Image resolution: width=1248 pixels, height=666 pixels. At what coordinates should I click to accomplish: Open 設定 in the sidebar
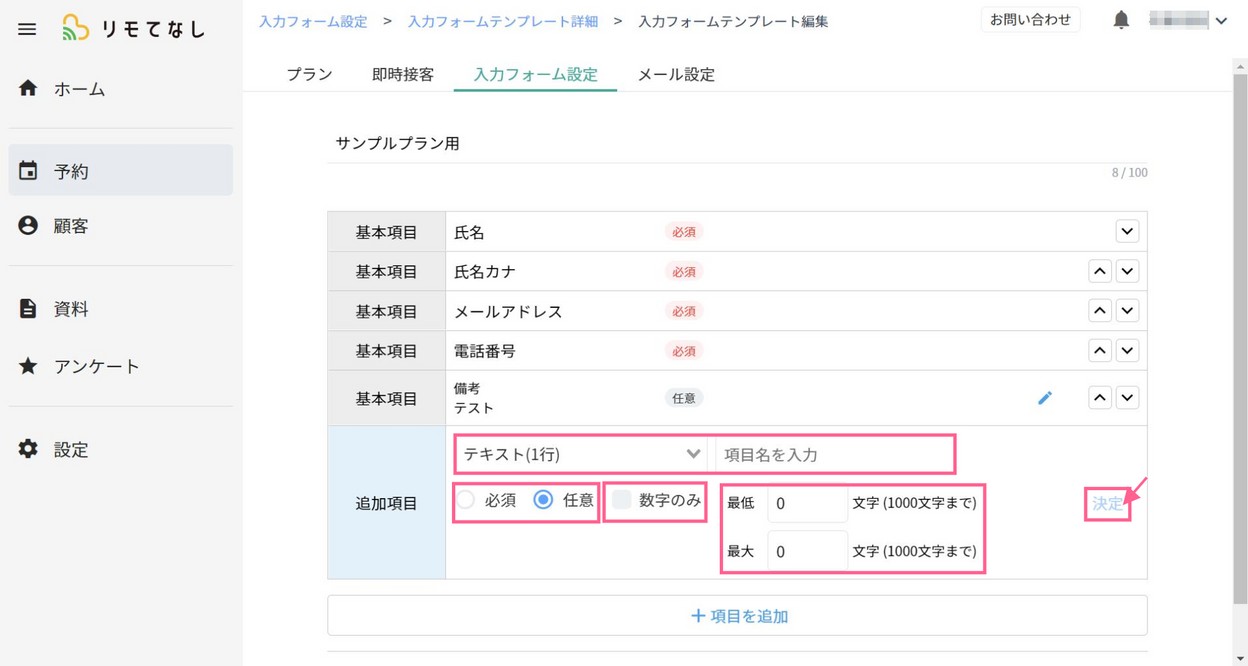tap(70, 450)
